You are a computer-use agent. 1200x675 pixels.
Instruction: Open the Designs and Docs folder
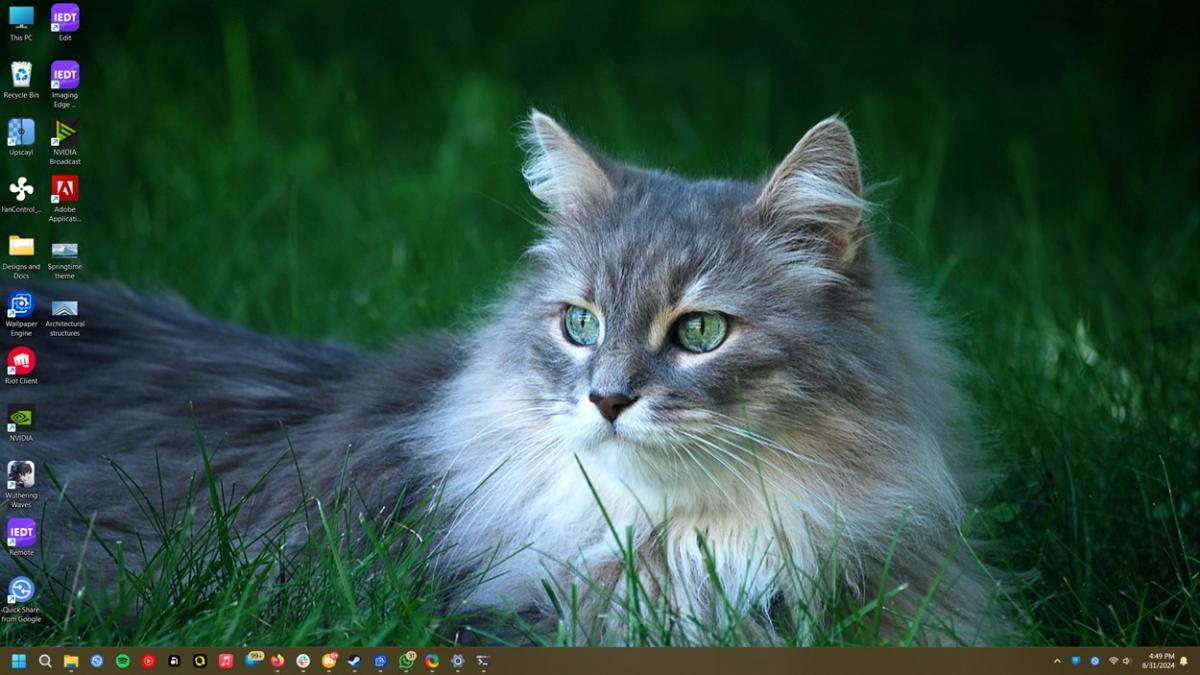(21, 250)
